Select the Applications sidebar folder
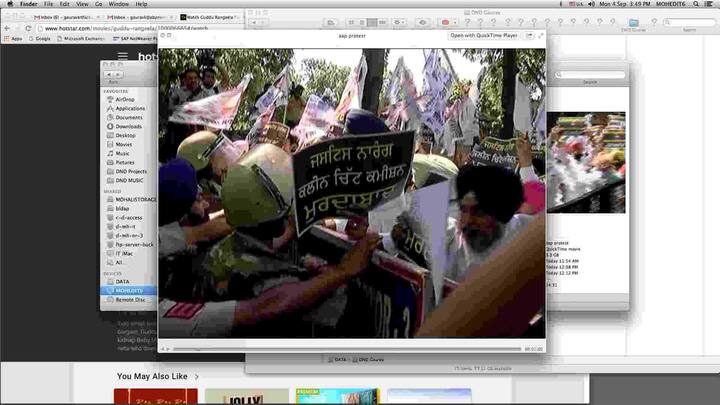The height and width of the screenshot is (405, 720). coord(130,108)
